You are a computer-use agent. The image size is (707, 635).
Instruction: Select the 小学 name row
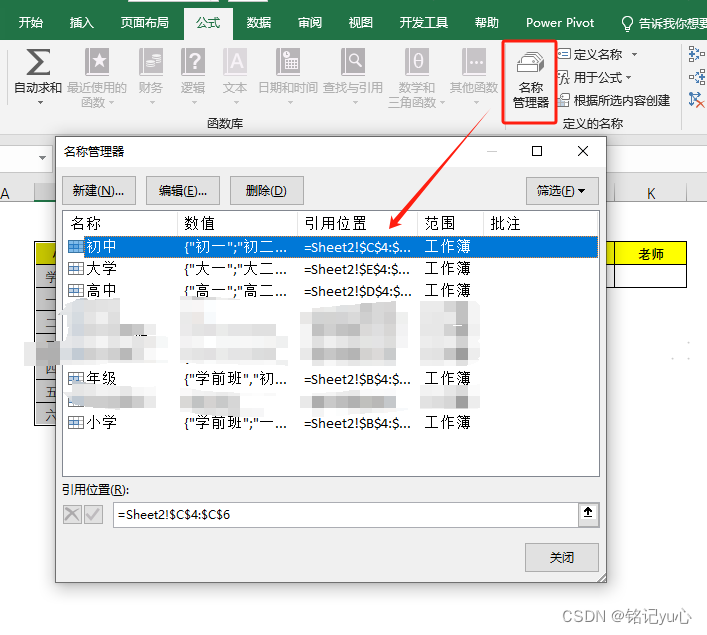tap(332, 423)
